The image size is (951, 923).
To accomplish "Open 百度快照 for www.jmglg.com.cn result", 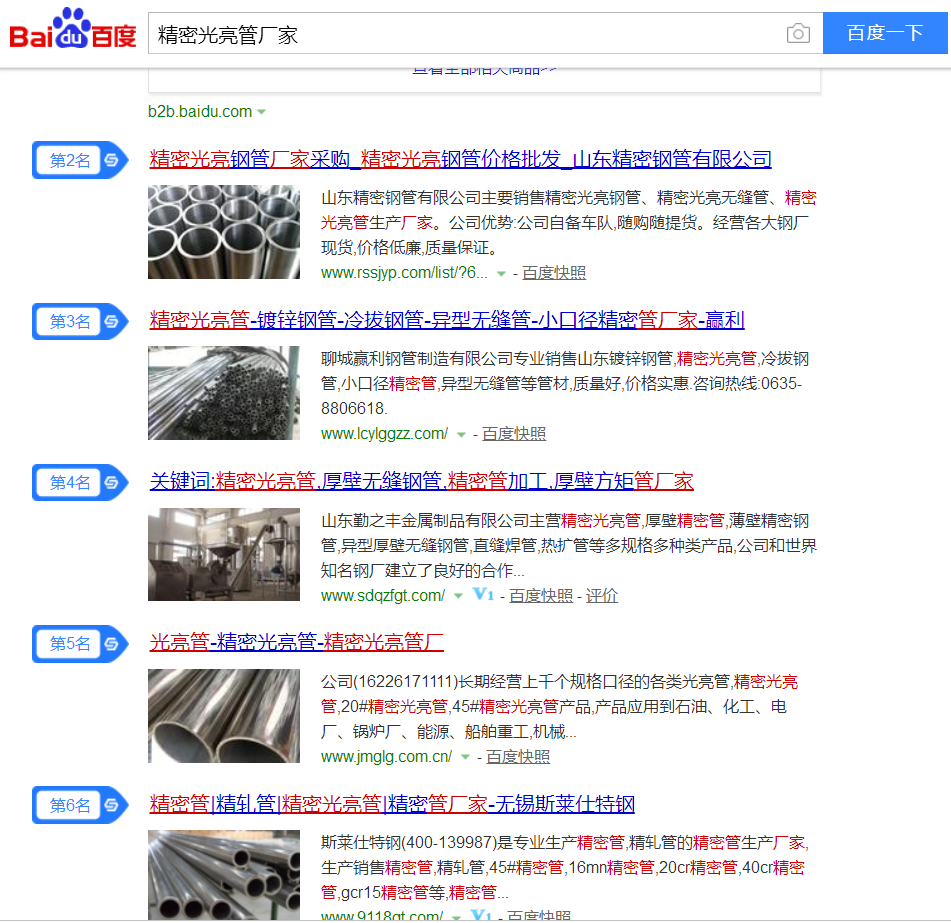I will [518, 757].
